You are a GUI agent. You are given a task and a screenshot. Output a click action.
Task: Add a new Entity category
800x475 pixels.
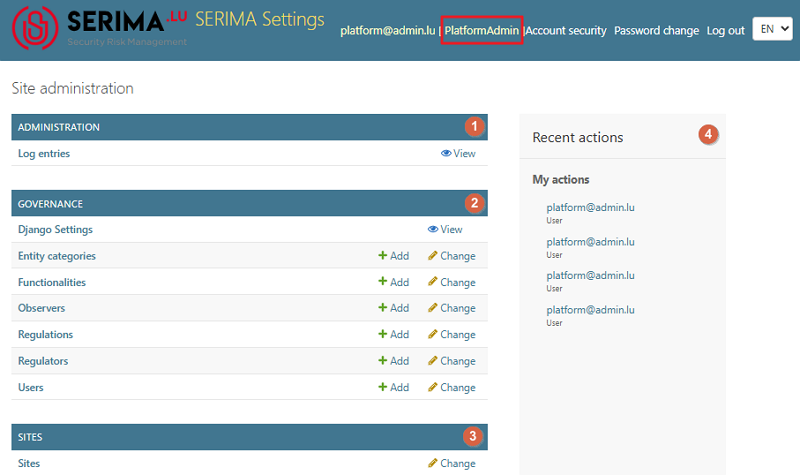coord(393,256)
